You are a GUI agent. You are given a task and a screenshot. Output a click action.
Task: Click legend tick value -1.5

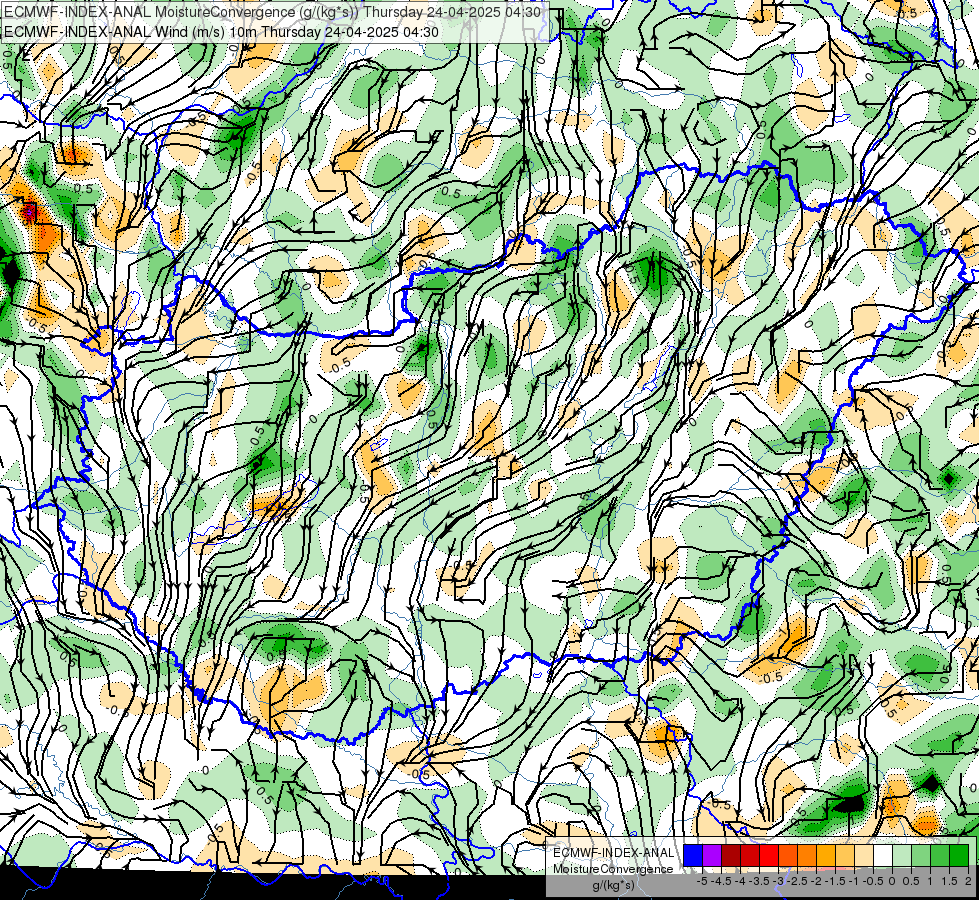pos(835,881)
